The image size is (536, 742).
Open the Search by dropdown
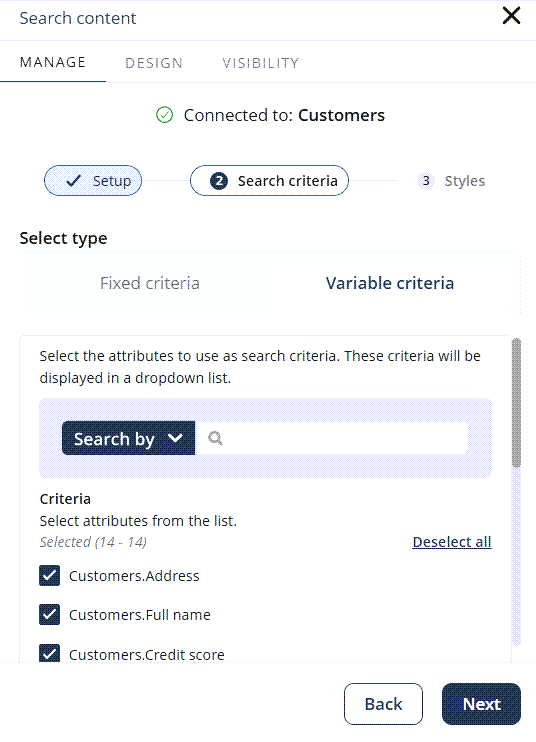coord(128,438)
